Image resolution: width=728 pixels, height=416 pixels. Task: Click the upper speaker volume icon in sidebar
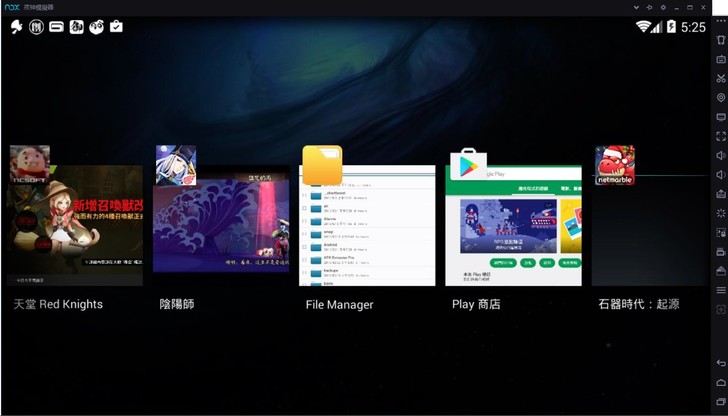(x=721, y=155)
